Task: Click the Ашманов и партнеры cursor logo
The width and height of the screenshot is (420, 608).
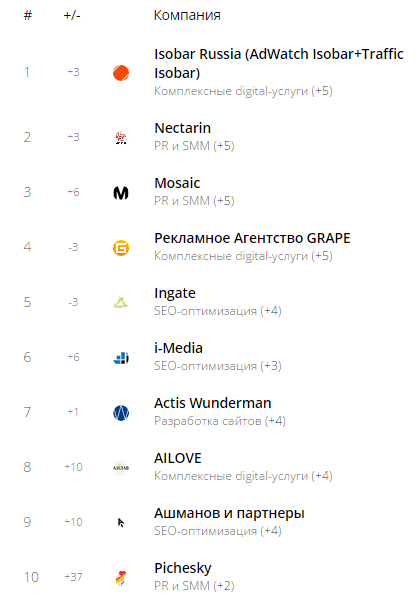Action: 121,523
